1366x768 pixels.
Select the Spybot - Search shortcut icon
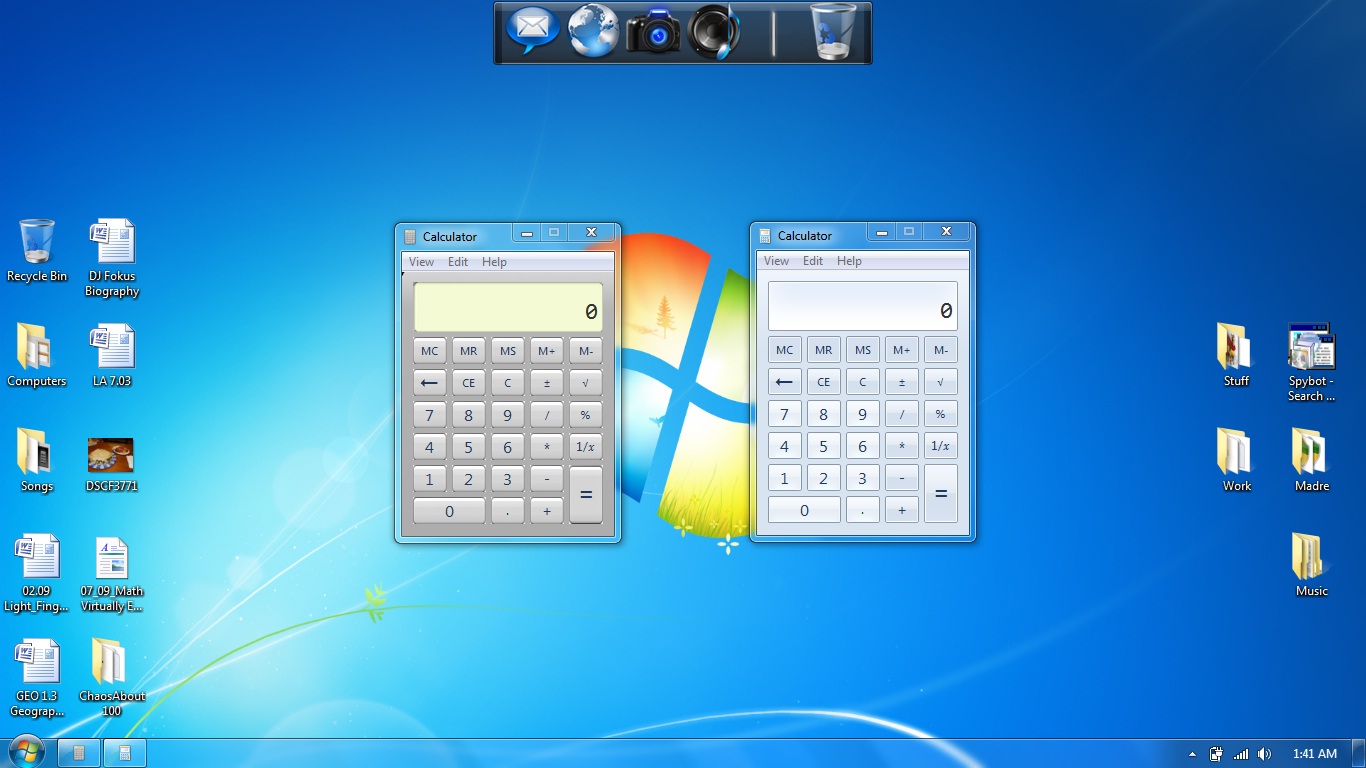pos(1312,363)
